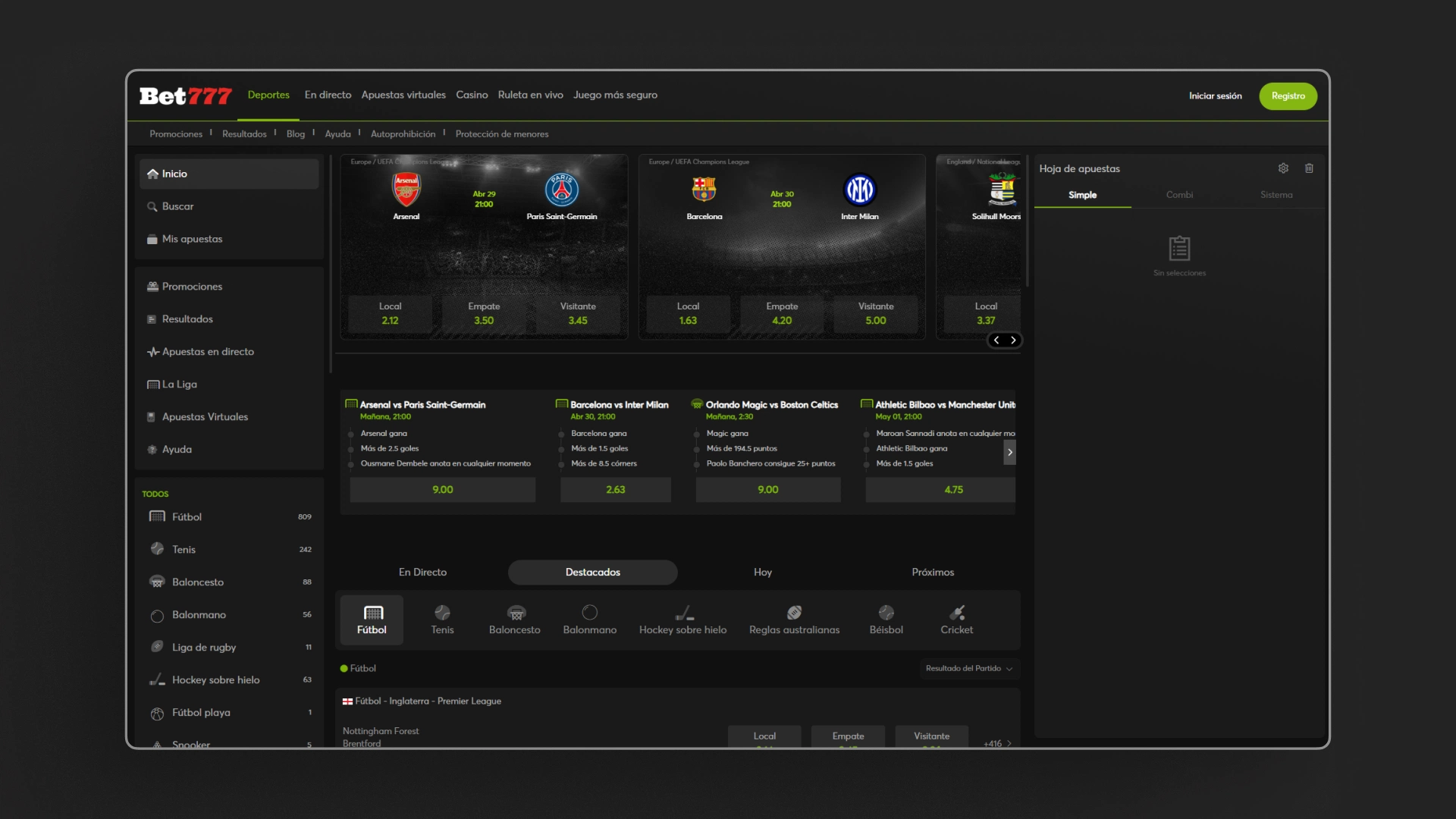Expand +416 more markets for Nottingham Forest
This screenshot has height=819, width=1456.
tap(997, 744)
